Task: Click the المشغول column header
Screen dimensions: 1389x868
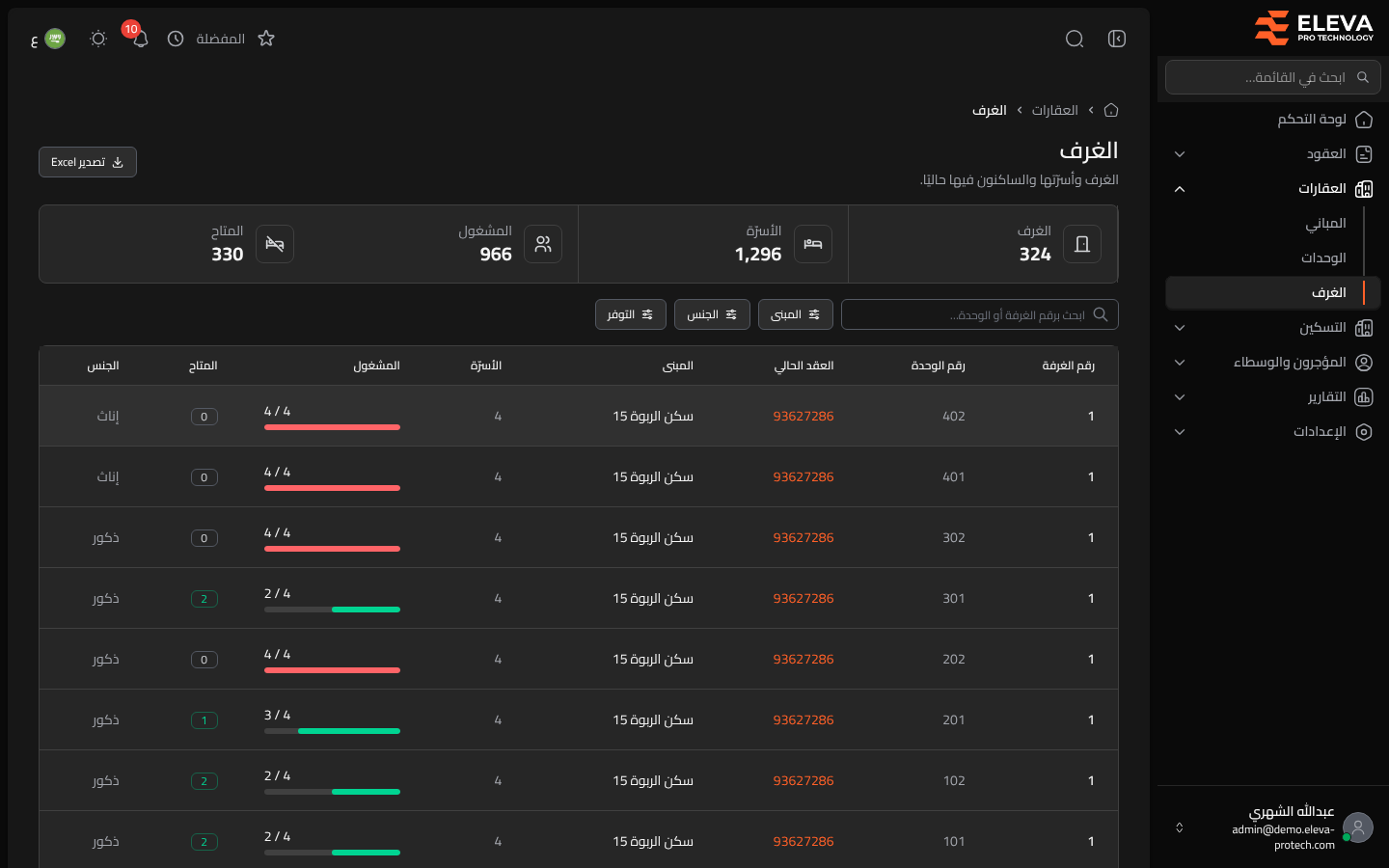Action: (x=376, y=366)
